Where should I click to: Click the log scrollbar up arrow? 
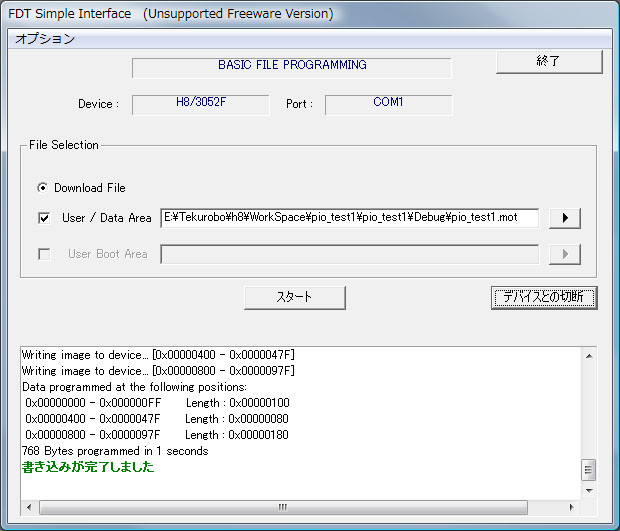(x=589, y=355)
